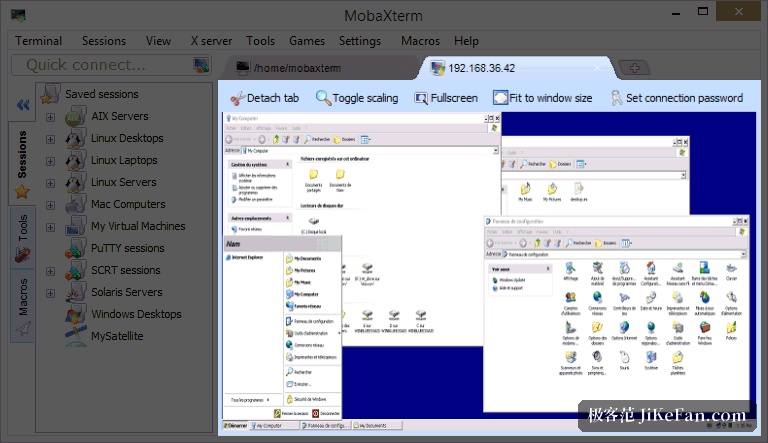Click the Quick connect monitor icon
This screenshot has width=768, height=443.
(x=201, y=65)
